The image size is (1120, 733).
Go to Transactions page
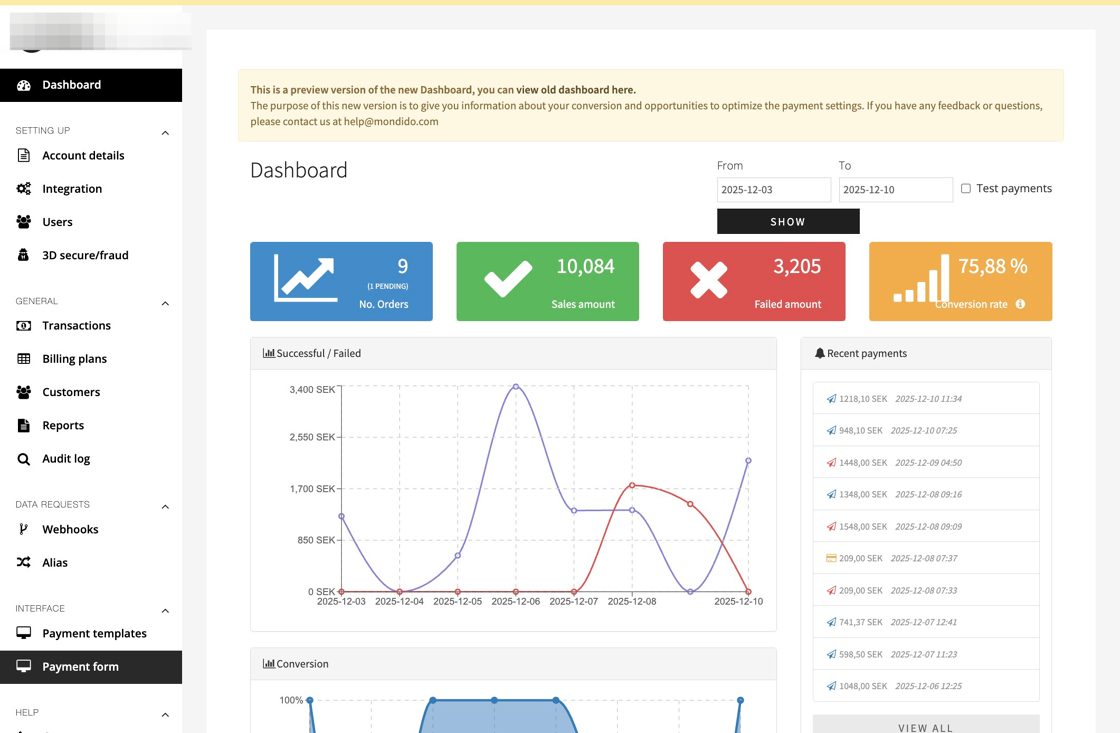click(91, 326)
